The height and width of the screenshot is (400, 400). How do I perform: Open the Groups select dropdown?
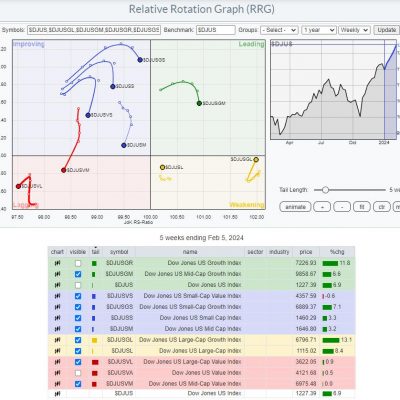click(x=279, y=30)
